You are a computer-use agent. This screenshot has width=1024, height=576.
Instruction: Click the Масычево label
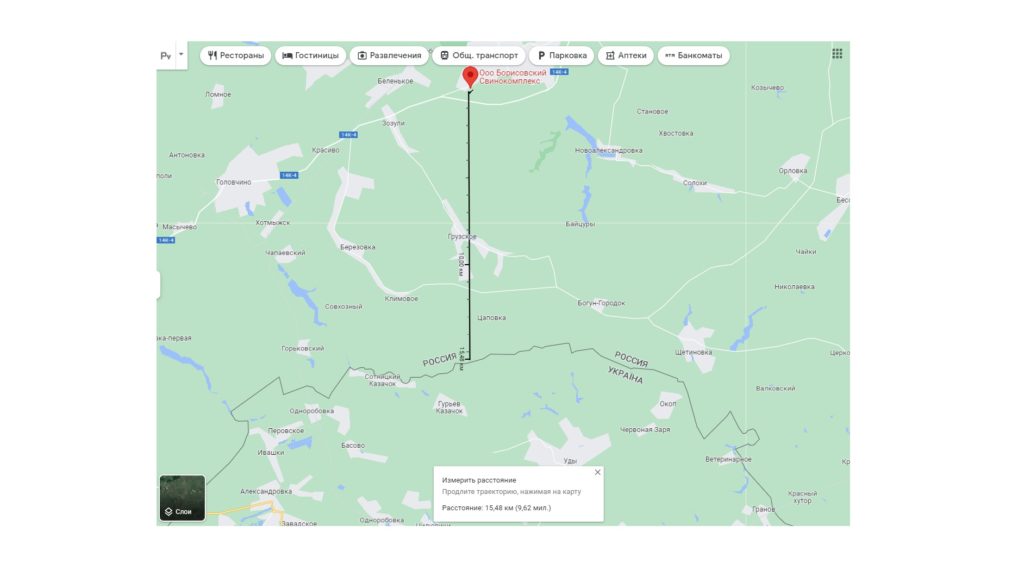click(x=180, y=227)
